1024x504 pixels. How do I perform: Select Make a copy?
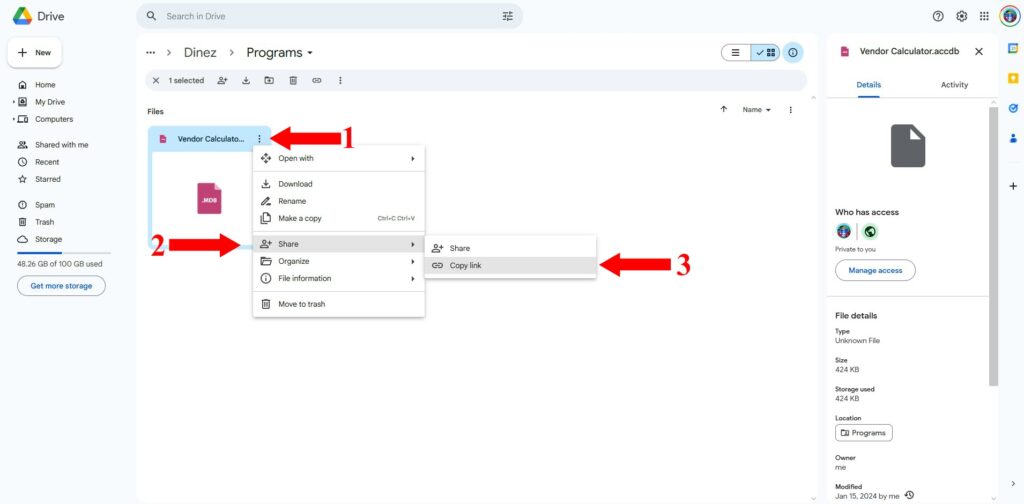point(338,218)
